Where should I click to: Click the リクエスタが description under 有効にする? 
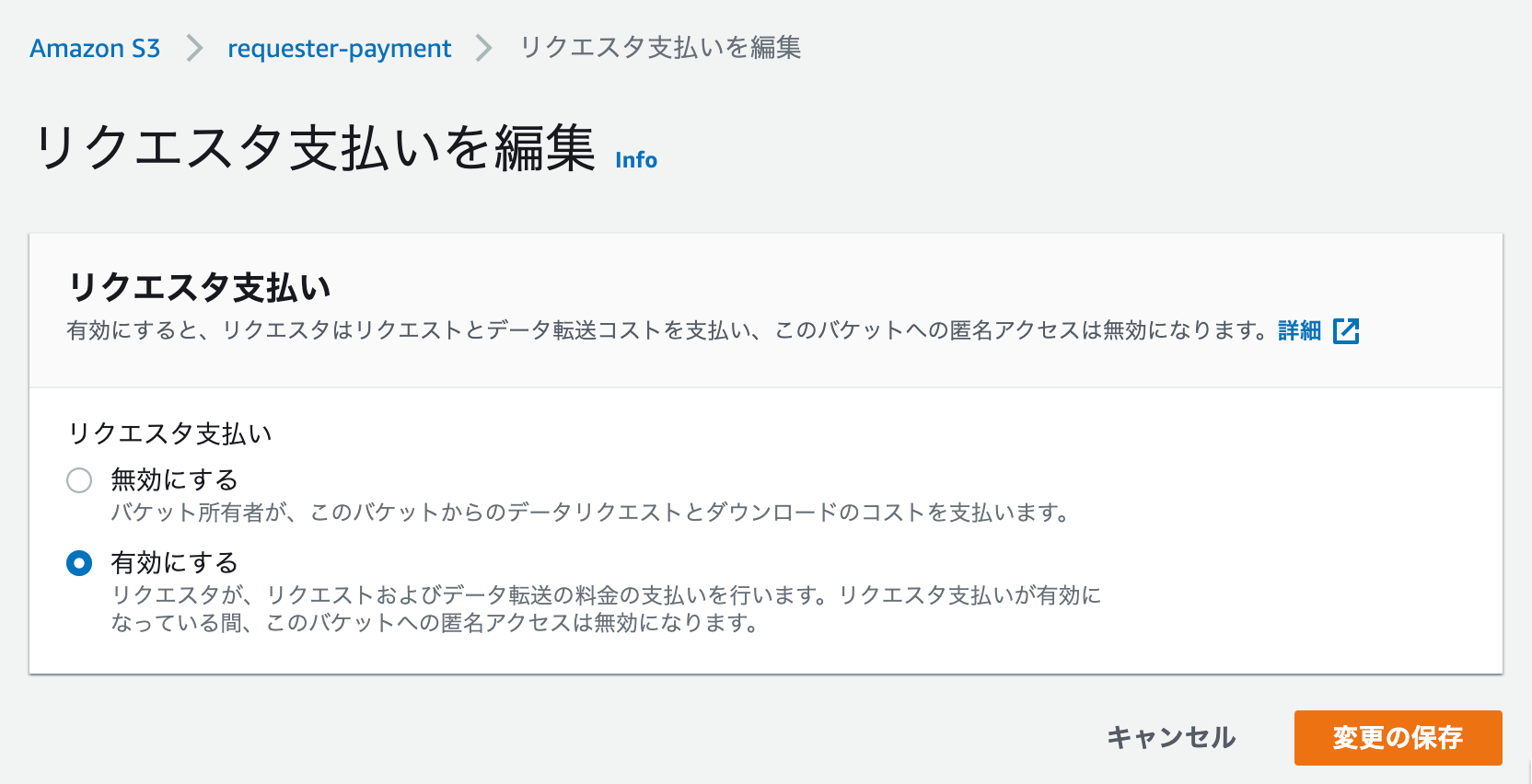coord(606,609)
